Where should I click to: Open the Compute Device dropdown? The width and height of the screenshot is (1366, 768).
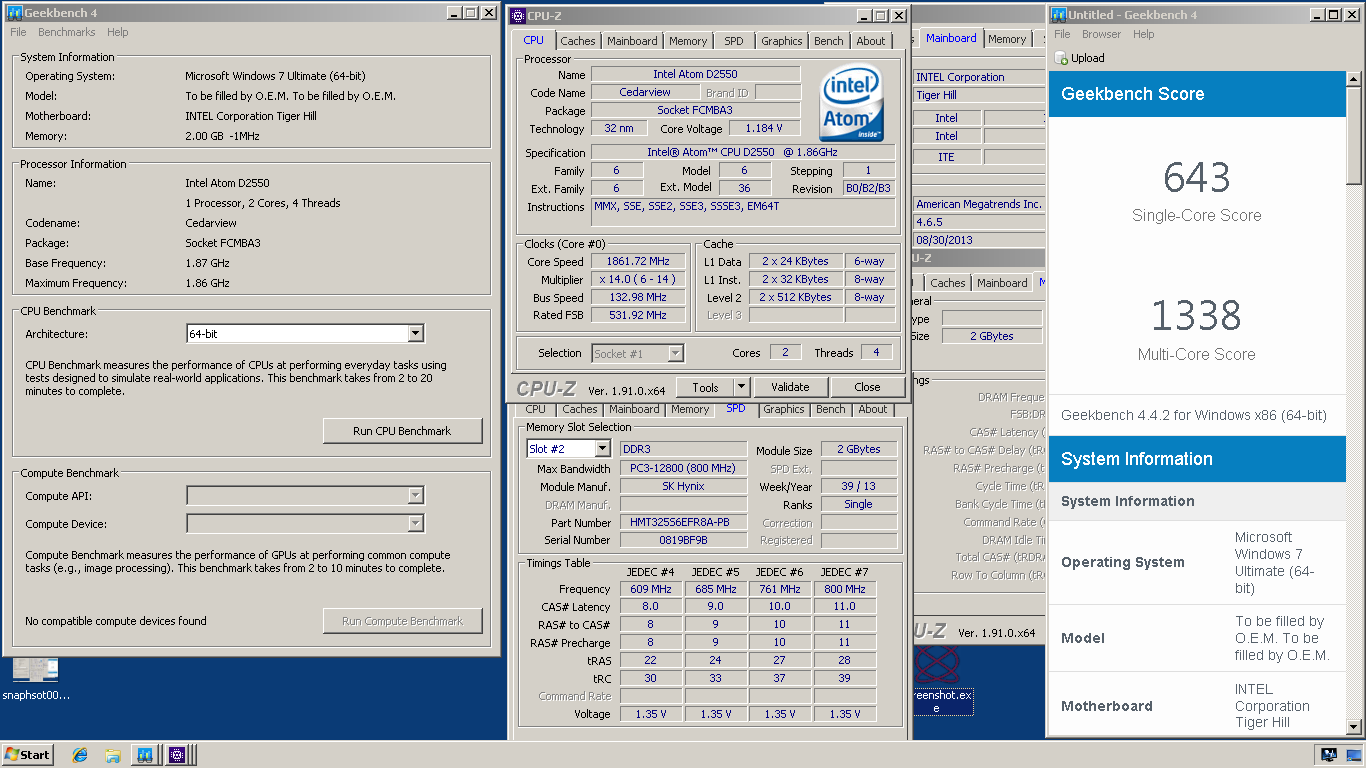point(416,524)
